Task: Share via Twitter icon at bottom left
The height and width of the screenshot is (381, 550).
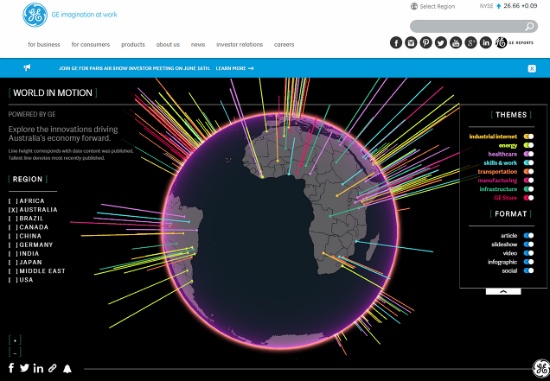Action: click(x=24, y=368)
